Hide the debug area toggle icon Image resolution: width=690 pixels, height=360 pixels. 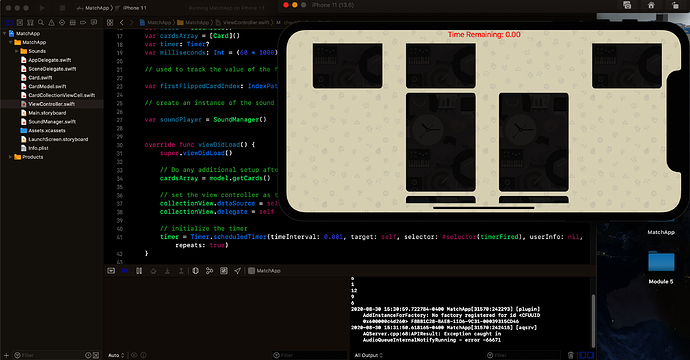(x=111, y=271)
